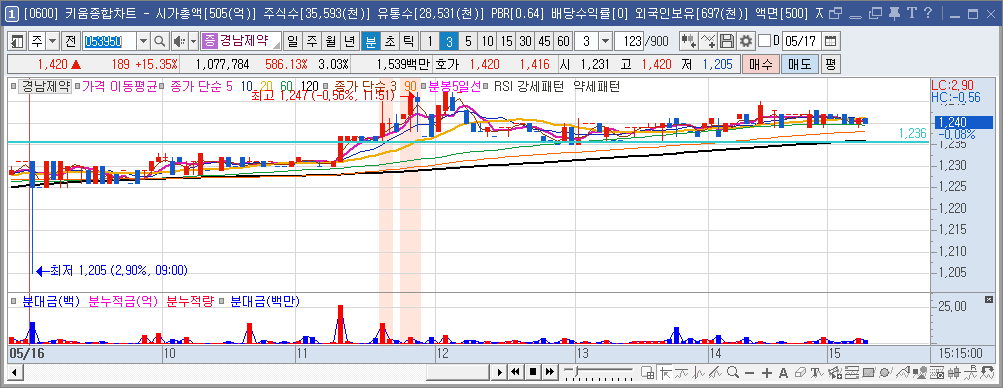Viewport: 1003px width, 388px height.
Task: Play the chart replay
Action: coord(500,372)
